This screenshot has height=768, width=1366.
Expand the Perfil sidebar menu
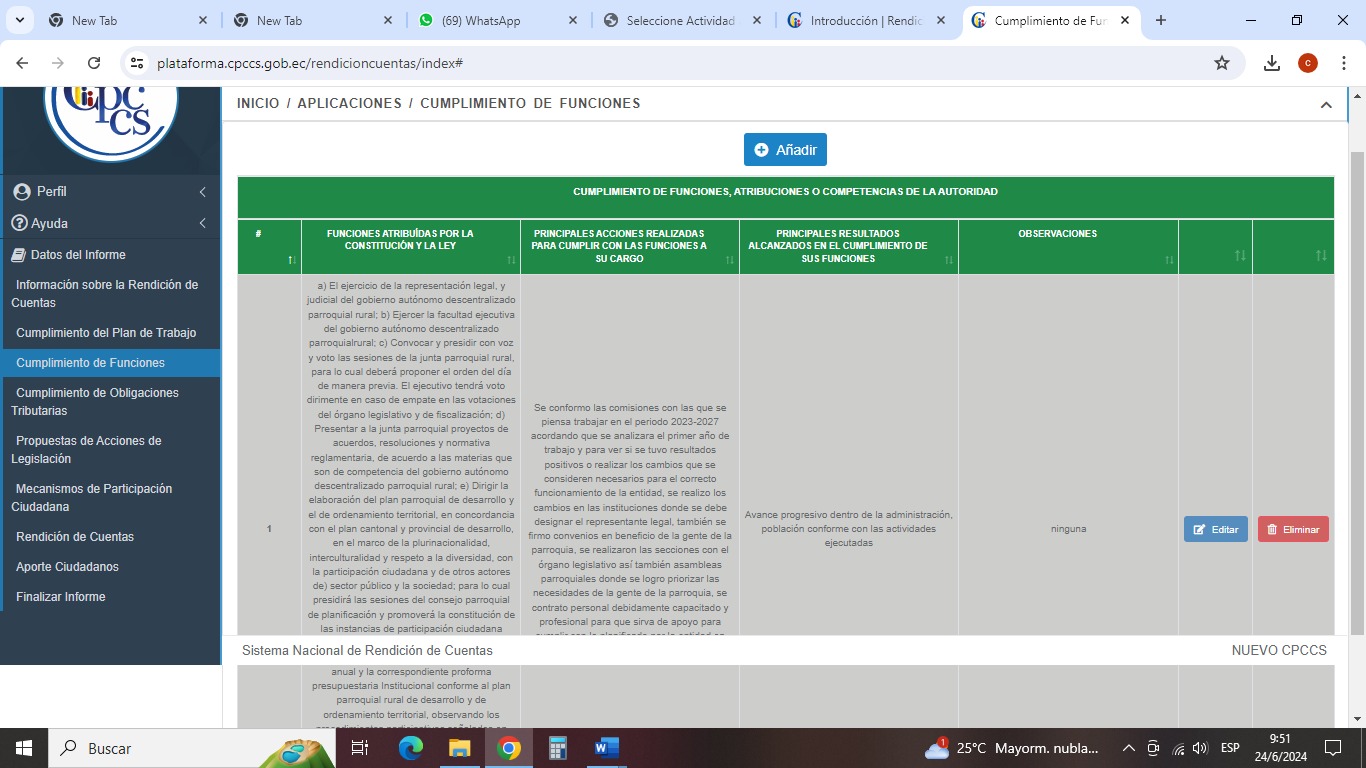pyautogui.click(x=110, y=191)
